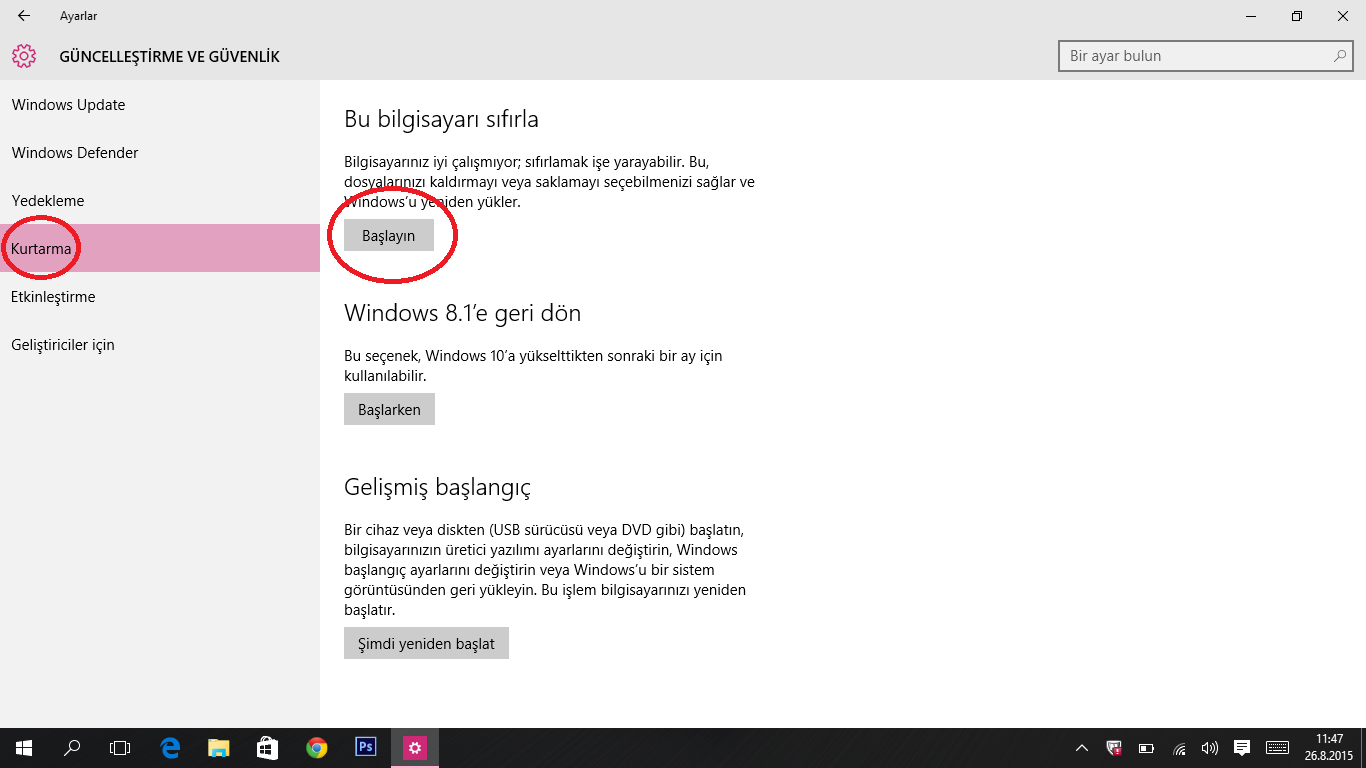Check the battery status tray icon
Viewport: 1366px width, 768px height.
point(1147,748)
